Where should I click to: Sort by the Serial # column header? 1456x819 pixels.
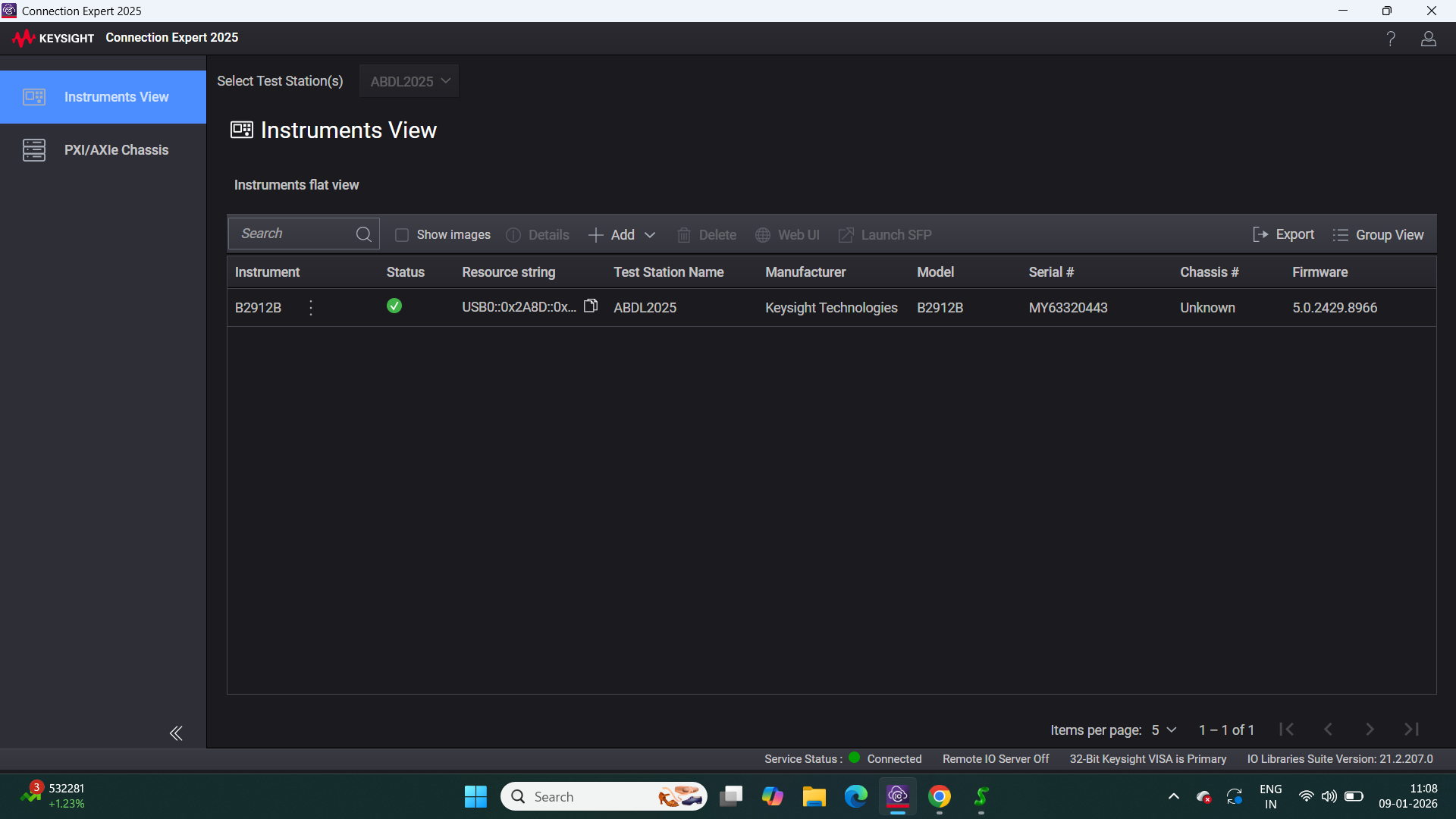[x=1050, y=272]
